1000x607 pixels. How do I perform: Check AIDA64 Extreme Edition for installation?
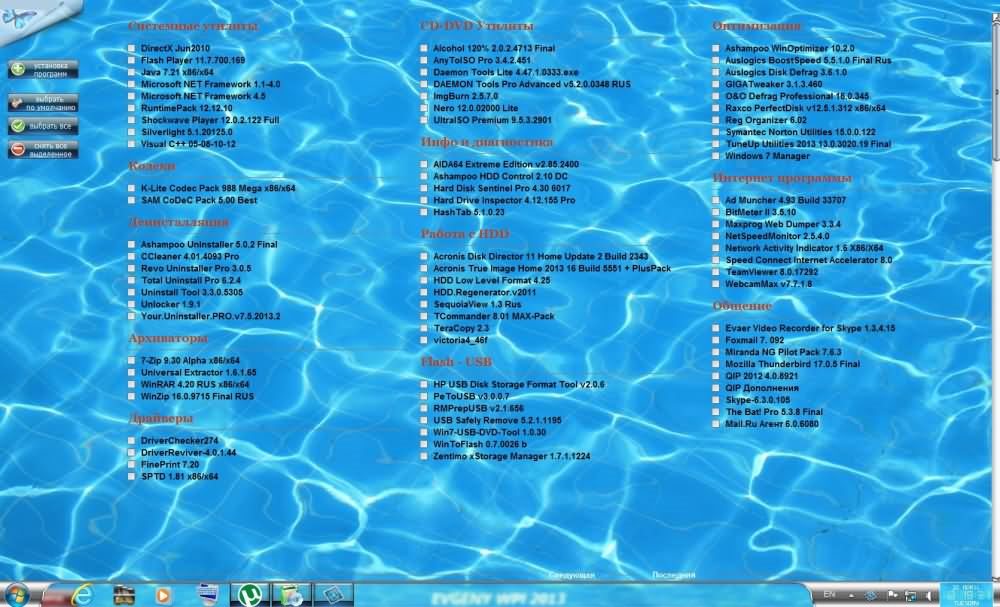(425, 164)
